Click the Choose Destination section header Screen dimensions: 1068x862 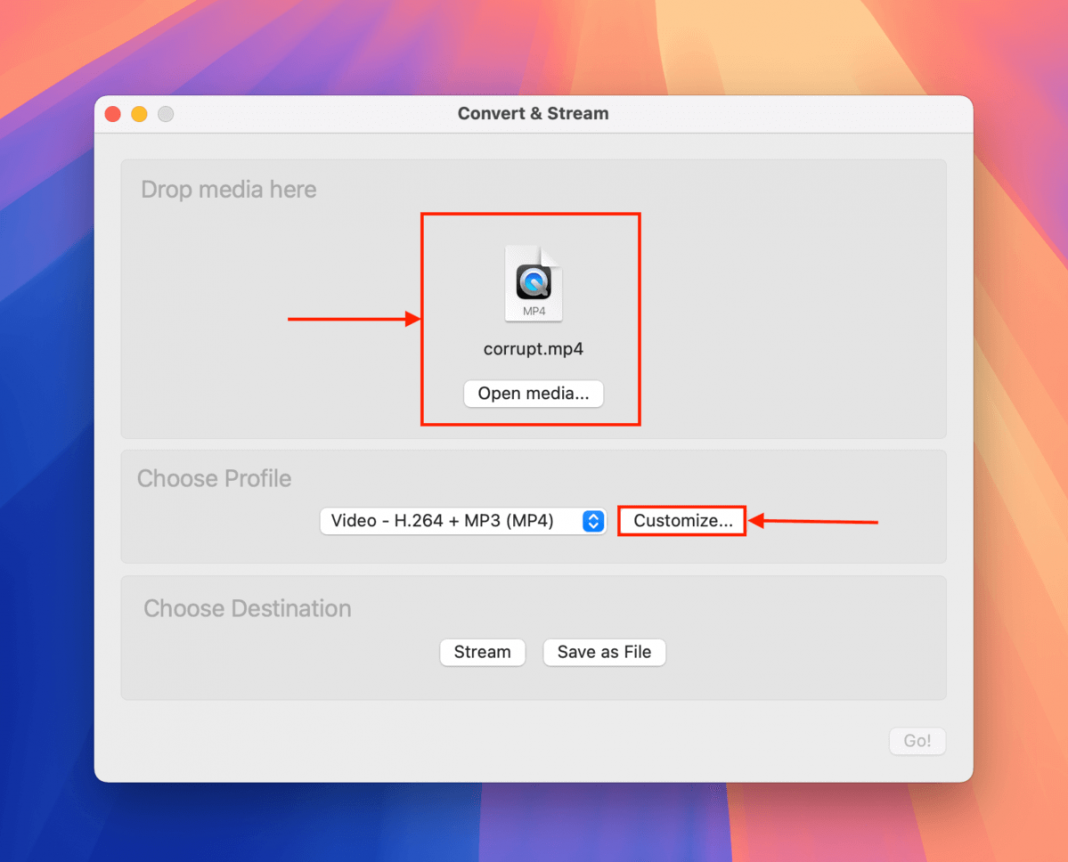247,608
